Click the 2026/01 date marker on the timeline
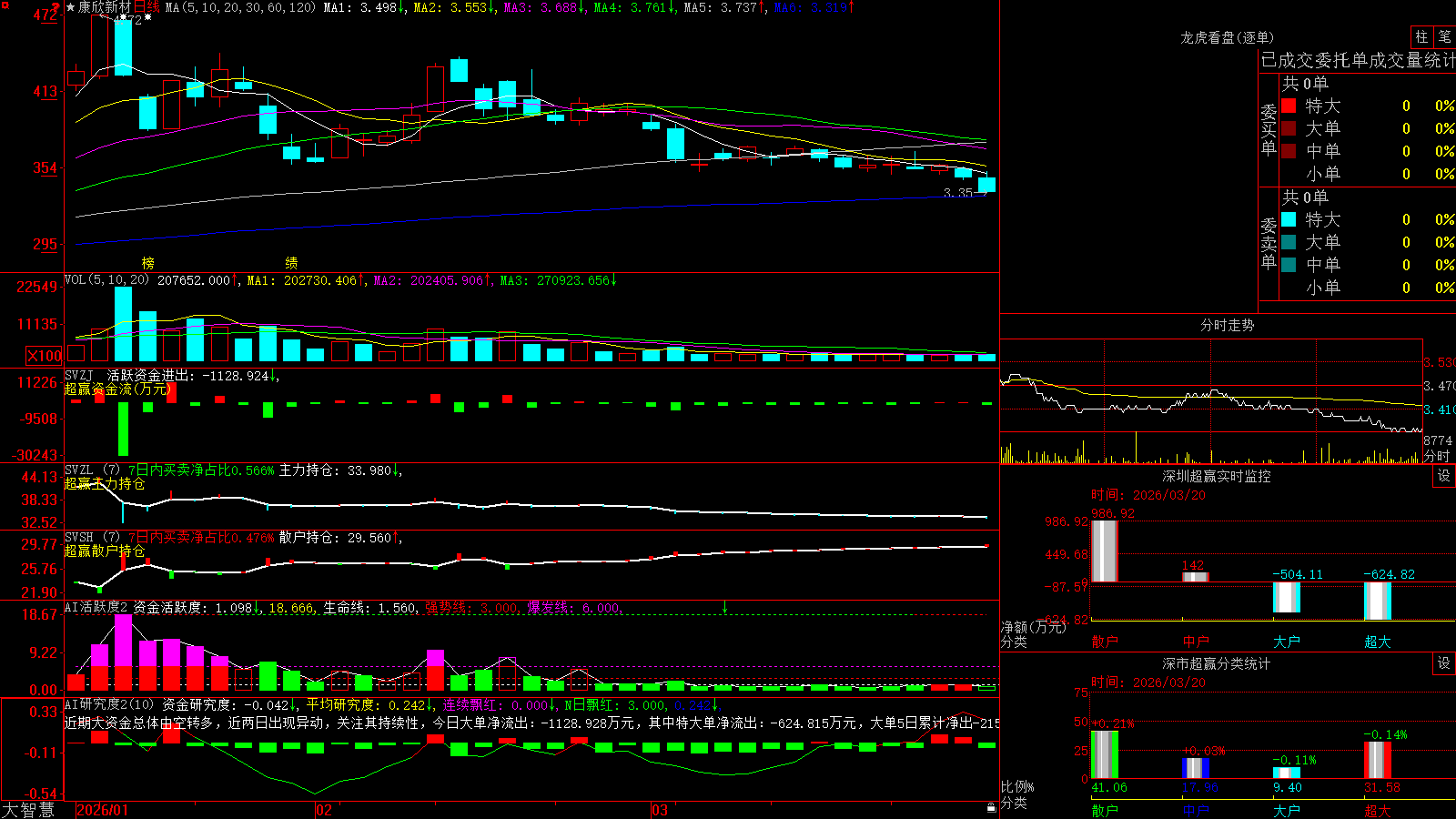The height and width of the screenshot is (819, 1456). [x=103, y=810]
